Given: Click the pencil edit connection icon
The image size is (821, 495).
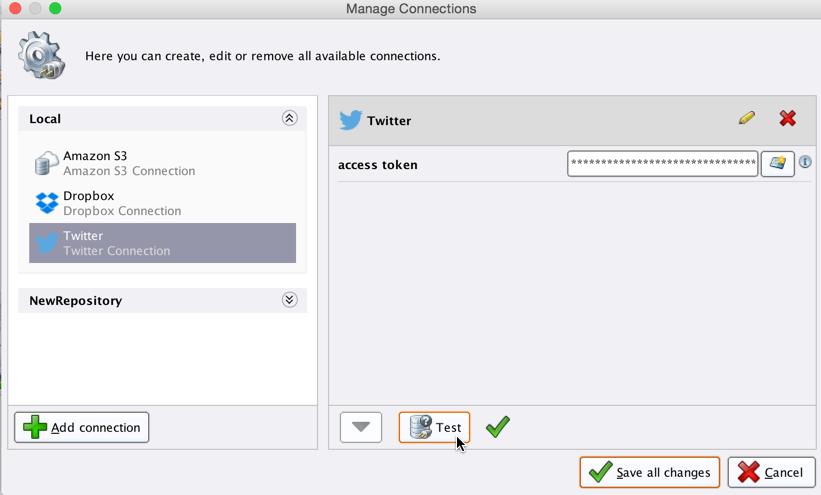Looking at the screenshot, I should tap(746, 118).
